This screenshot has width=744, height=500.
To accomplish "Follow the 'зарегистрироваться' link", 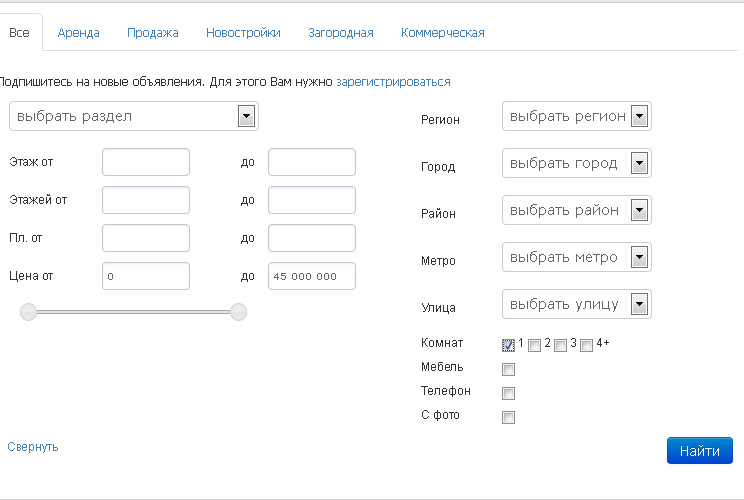I will (393, 82).
